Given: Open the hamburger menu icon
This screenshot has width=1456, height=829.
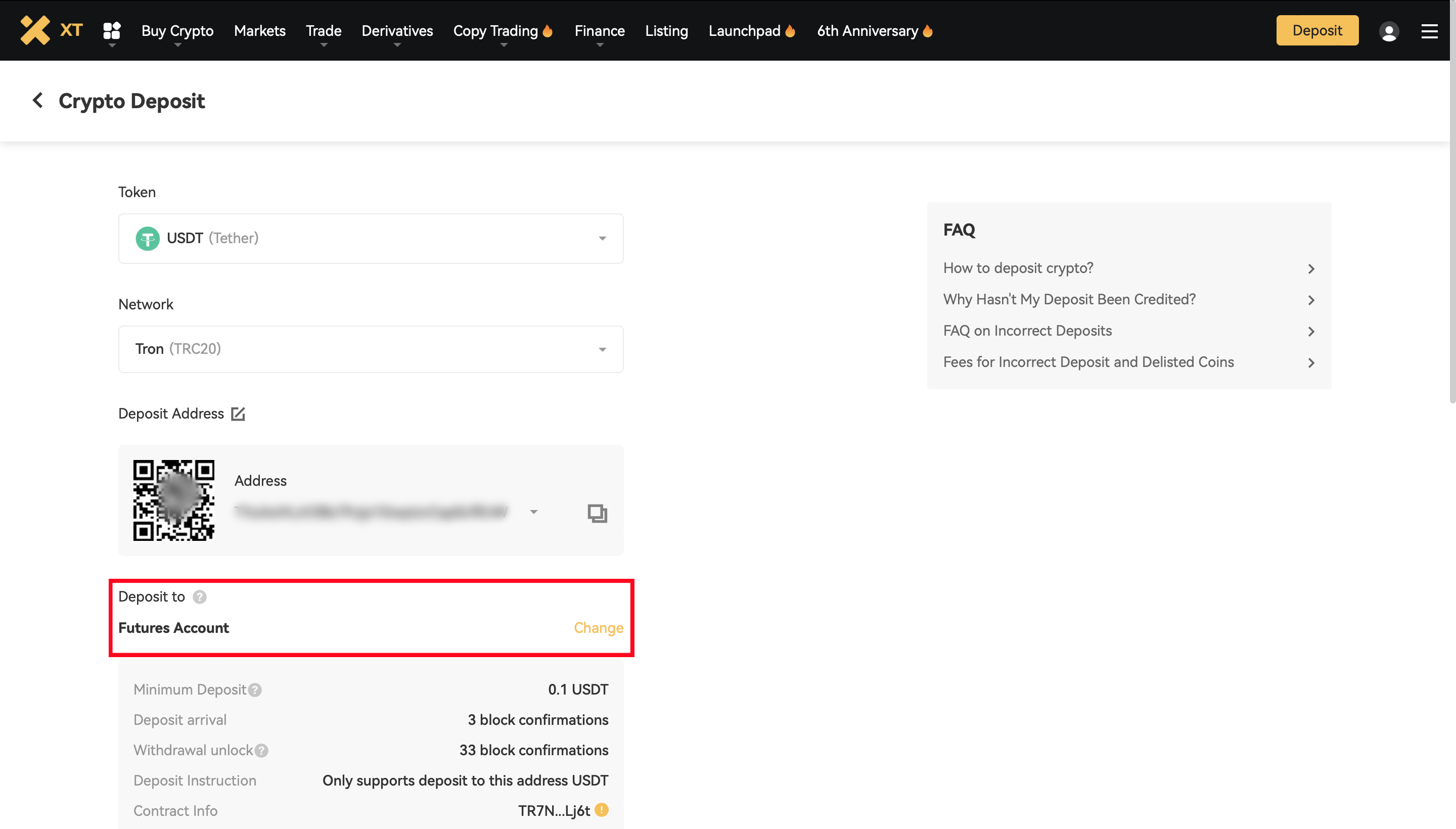Looking at the screenshot, I should (x=1429, y=31).
